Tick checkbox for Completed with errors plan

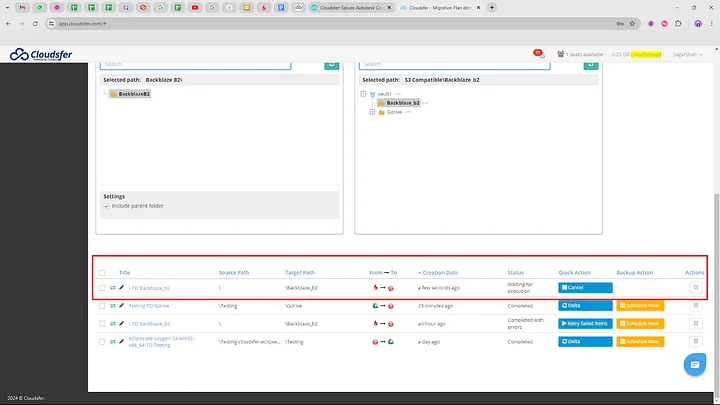pyautogui.click(x=102, y=324)
